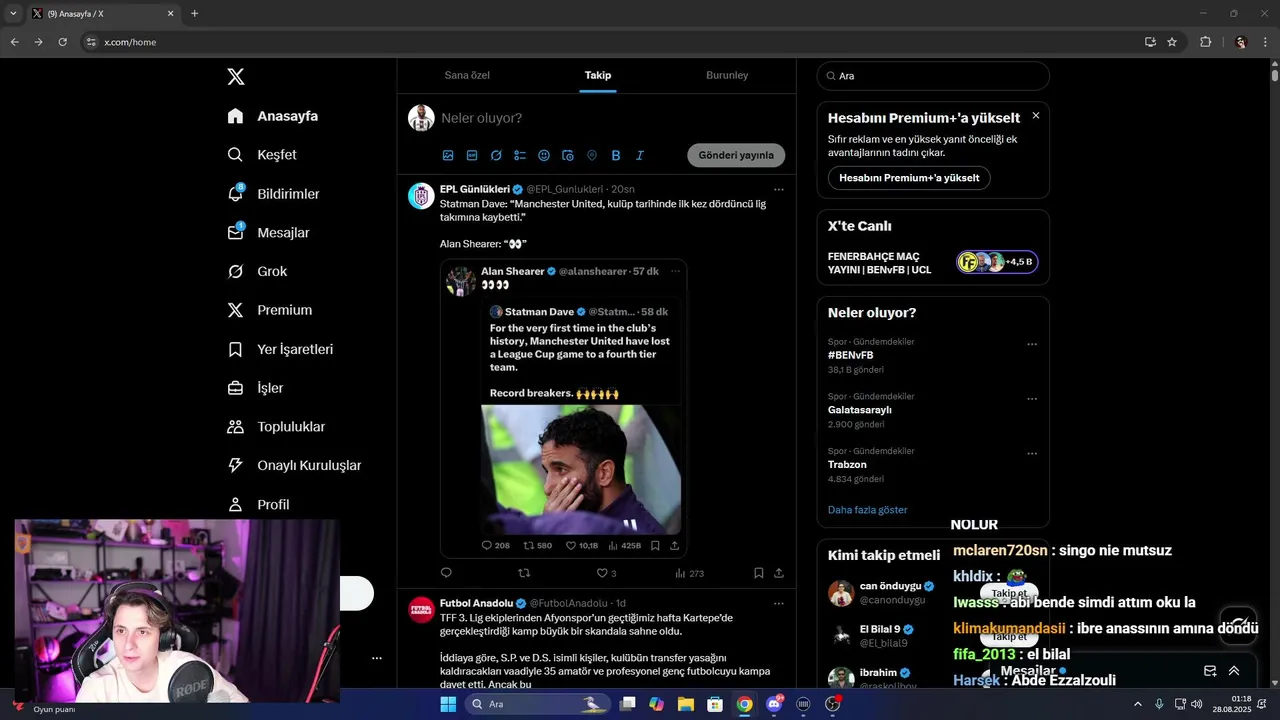Image resolution: width=1280 pixels, height=720 pixels.
Task: Open Chrome extensions puzzle icon
Action: point(1205,42)
